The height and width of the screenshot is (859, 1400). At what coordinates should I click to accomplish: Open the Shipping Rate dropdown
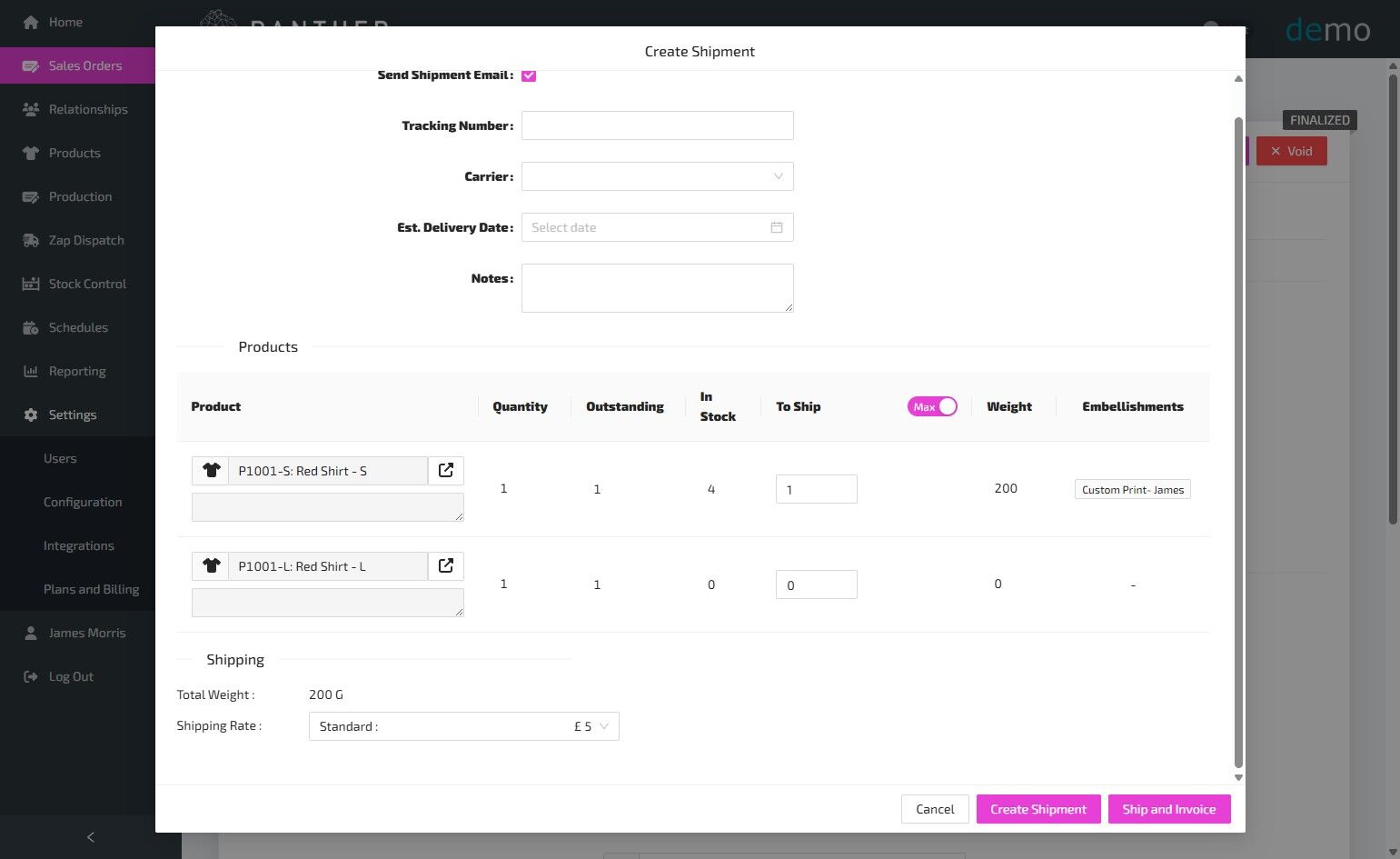463,726
